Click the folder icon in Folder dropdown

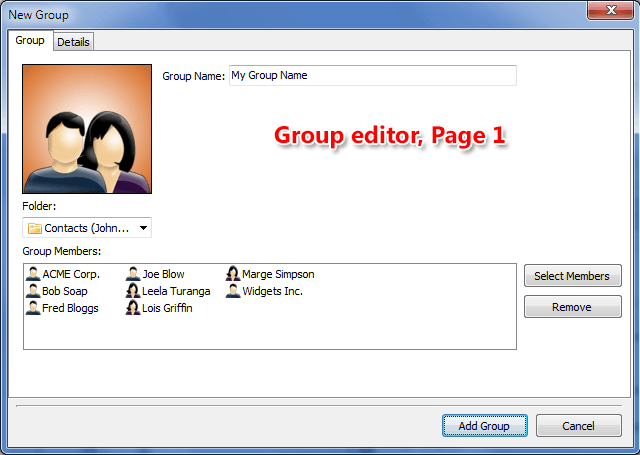(35, 228)
